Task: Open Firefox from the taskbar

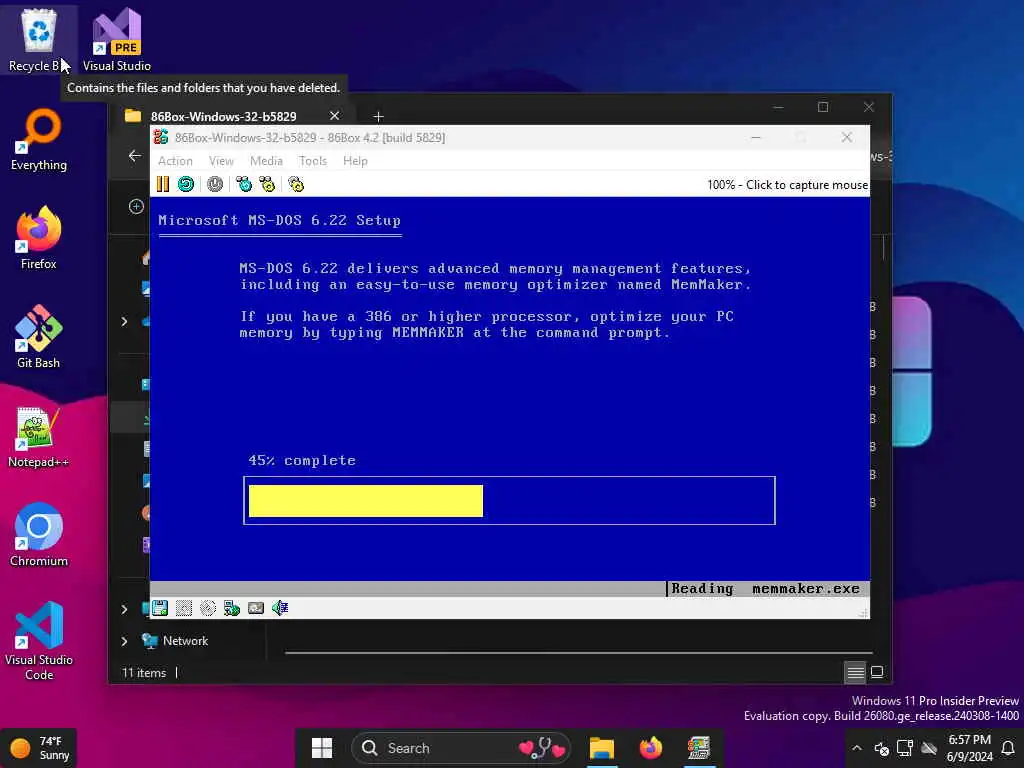Action: [x=650, y=748]
